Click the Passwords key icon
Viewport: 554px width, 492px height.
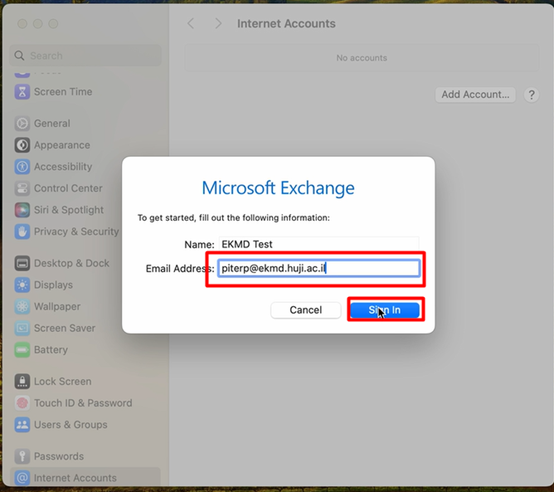pos(22,456)
